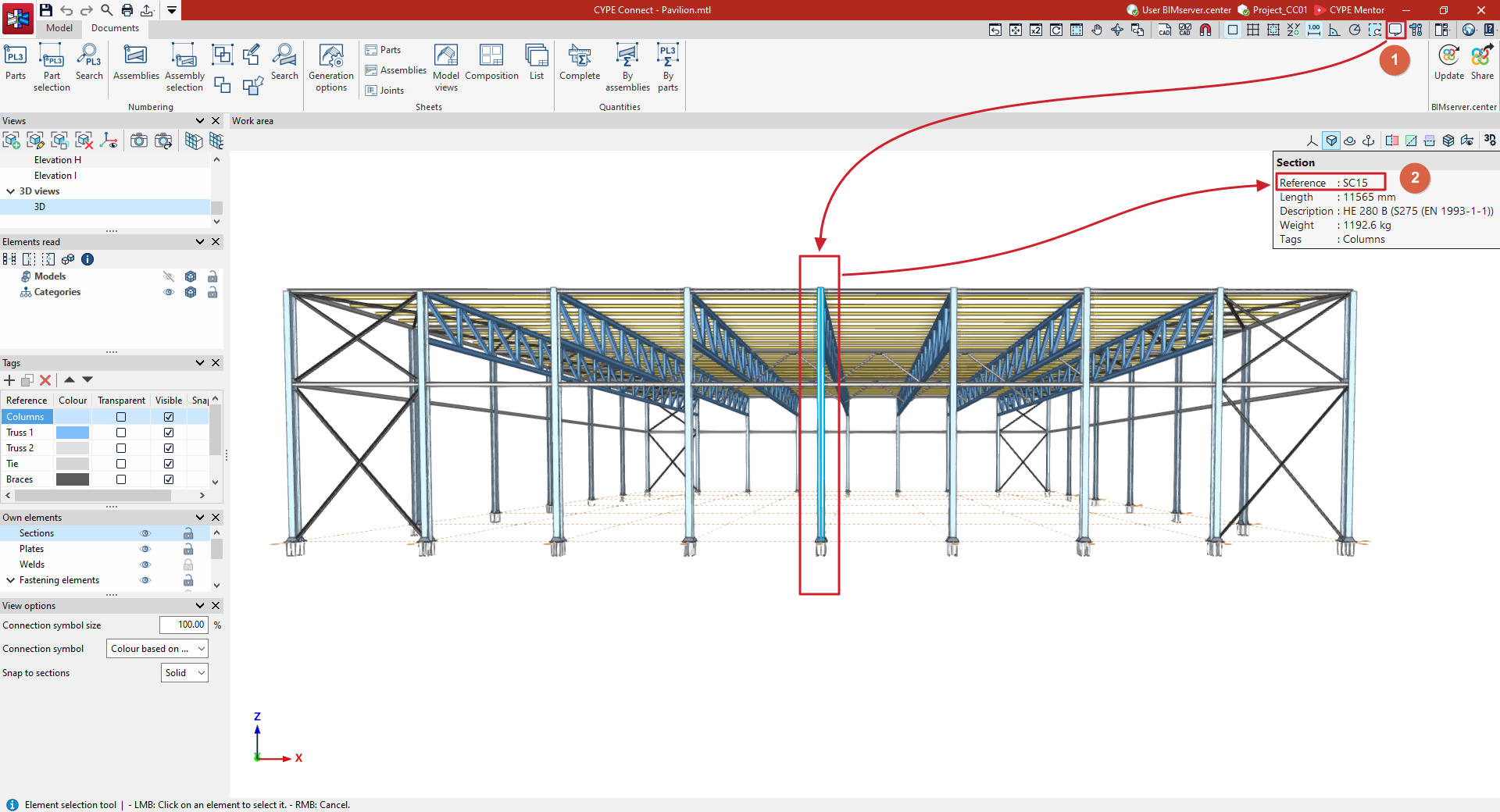Click the Assemblies sheets button
The width and height of the screenshot is (1500, 812).
[x=396, y=70]
